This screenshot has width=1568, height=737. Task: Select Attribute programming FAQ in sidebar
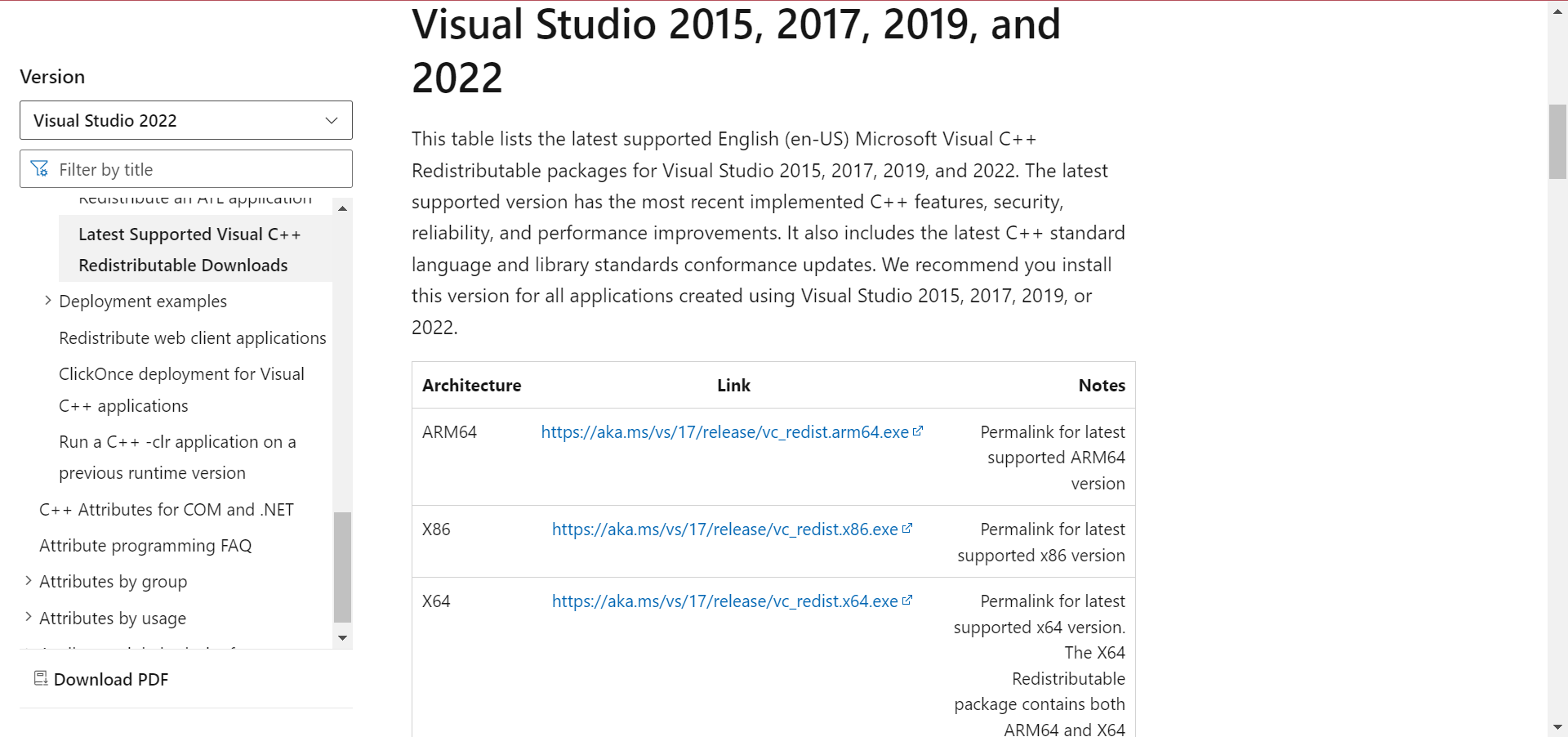[145, 545]
